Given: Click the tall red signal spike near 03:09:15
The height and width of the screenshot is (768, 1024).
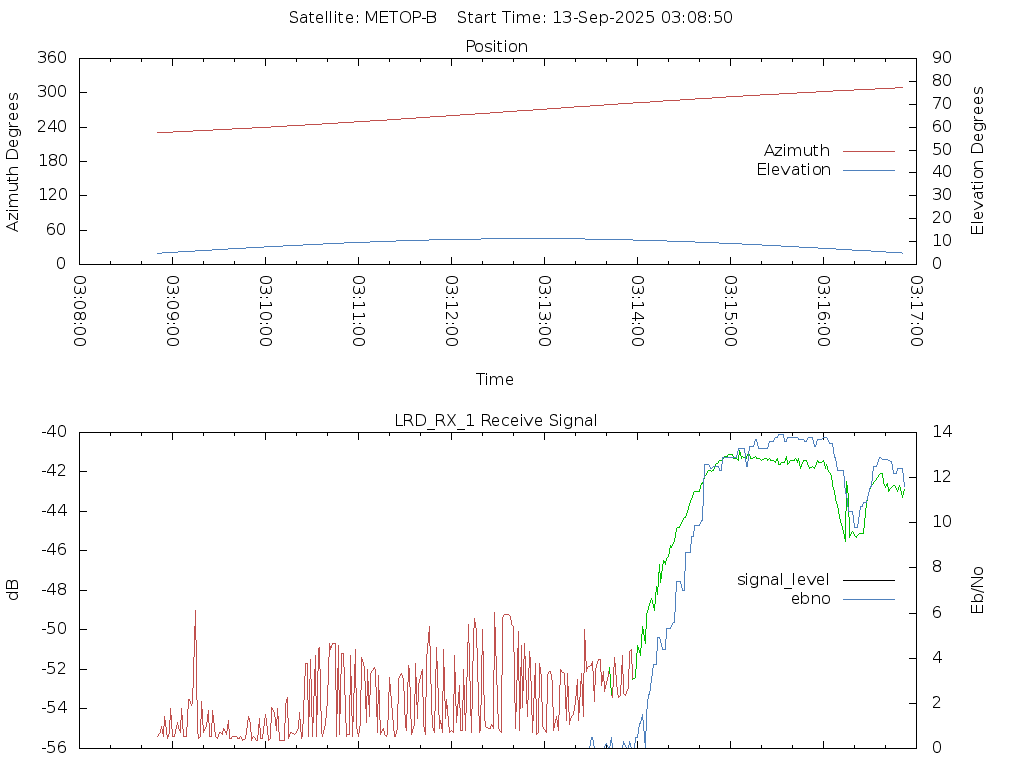Looking at the screenshot, I should point(195,653).
